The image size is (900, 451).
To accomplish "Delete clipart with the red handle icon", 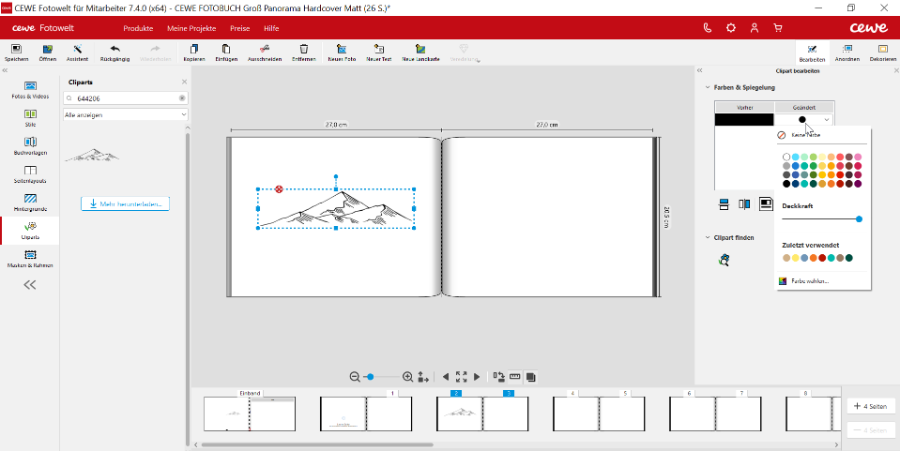I will [x=279, y=189].
